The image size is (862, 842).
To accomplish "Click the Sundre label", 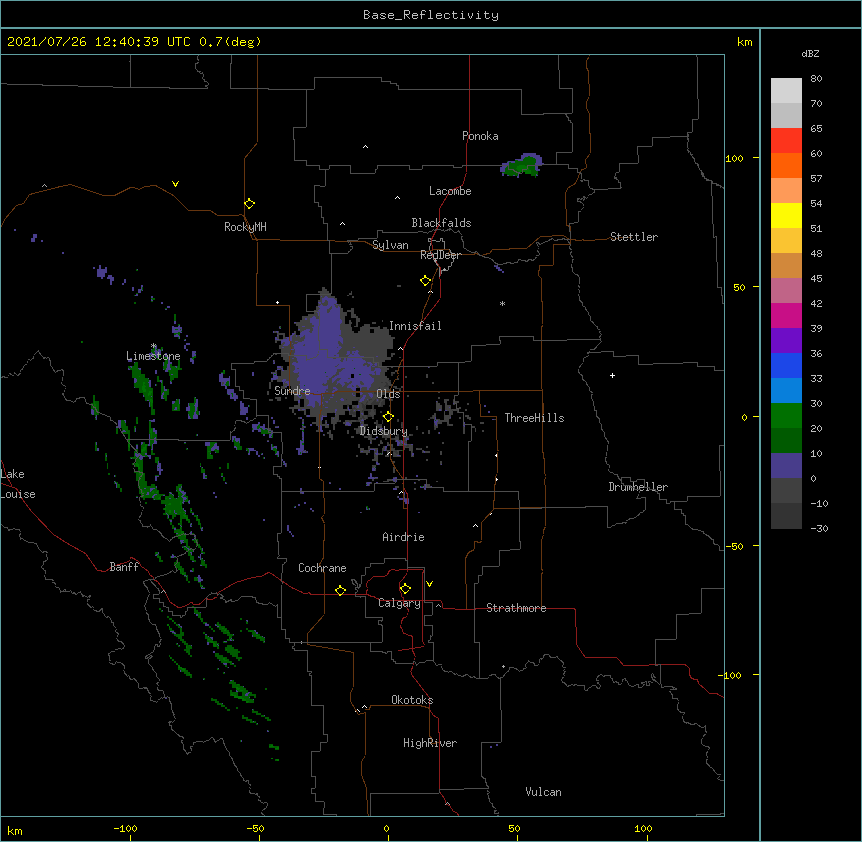I will pyautogui.click(x=292, y=391).
